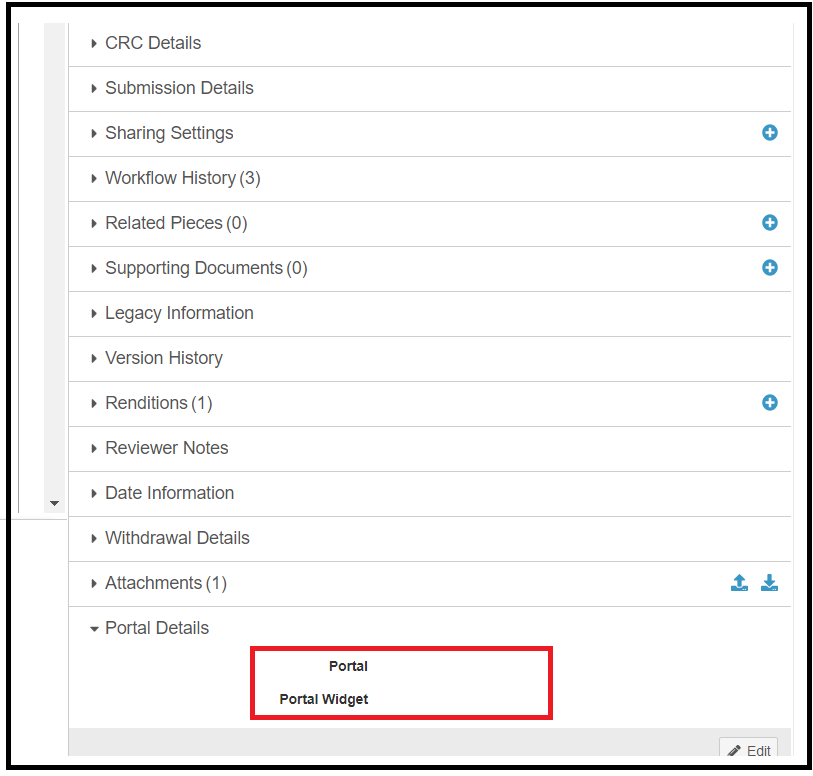This screenshot has width=813, height=776.
Task: Add a Related Pieces item
Action: click(x=769, y=223)
